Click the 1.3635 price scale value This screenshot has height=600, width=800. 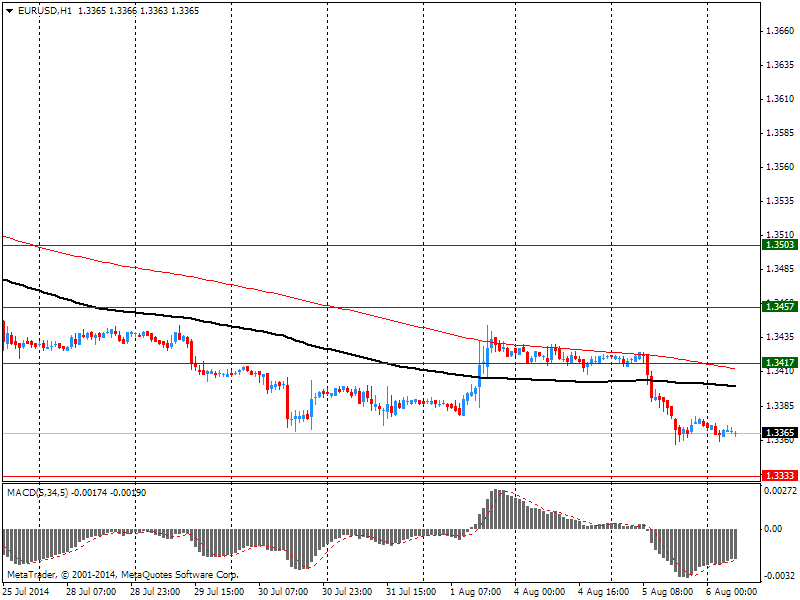[780, 65]
